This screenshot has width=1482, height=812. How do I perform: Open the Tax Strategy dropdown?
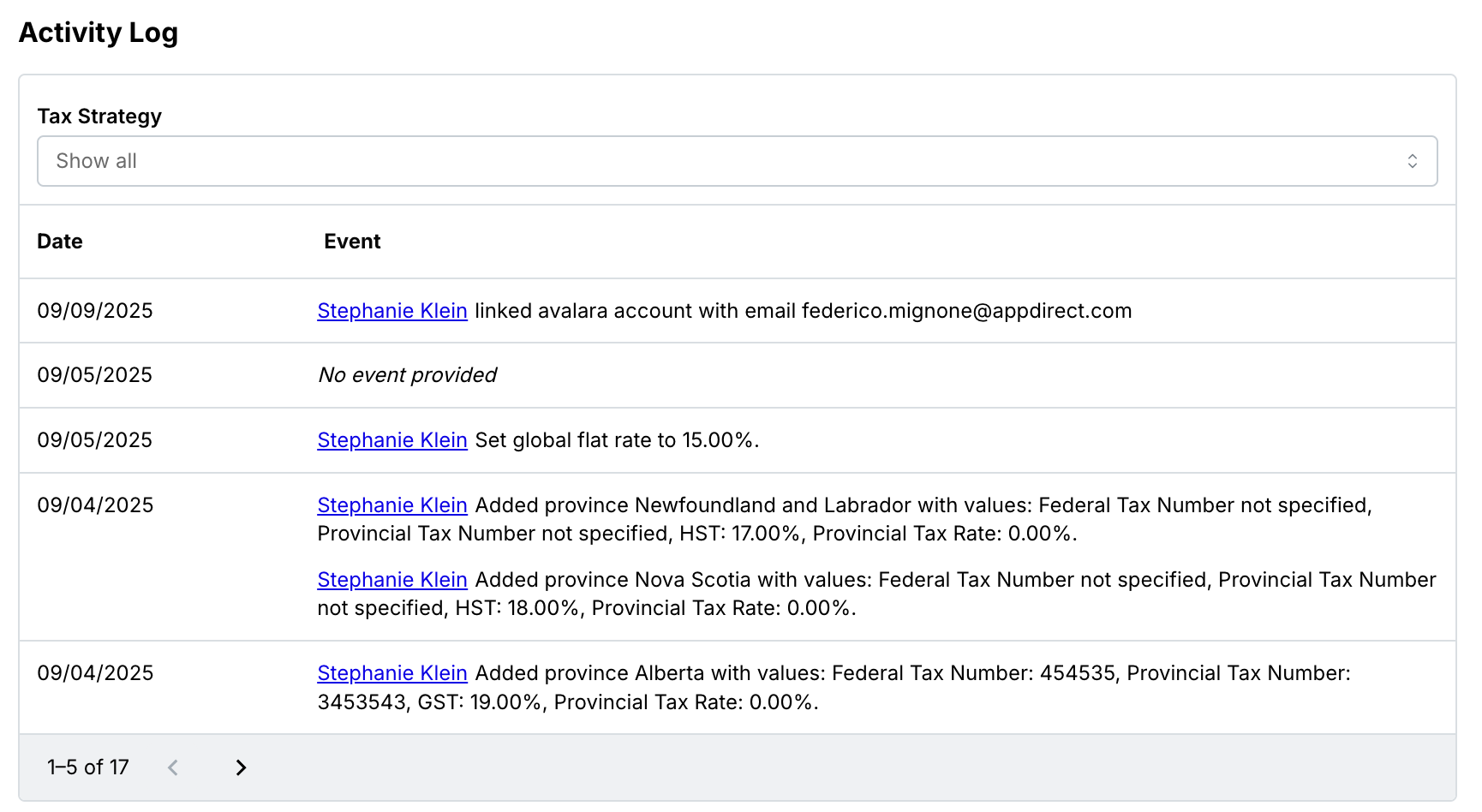[x=737, y=161]
